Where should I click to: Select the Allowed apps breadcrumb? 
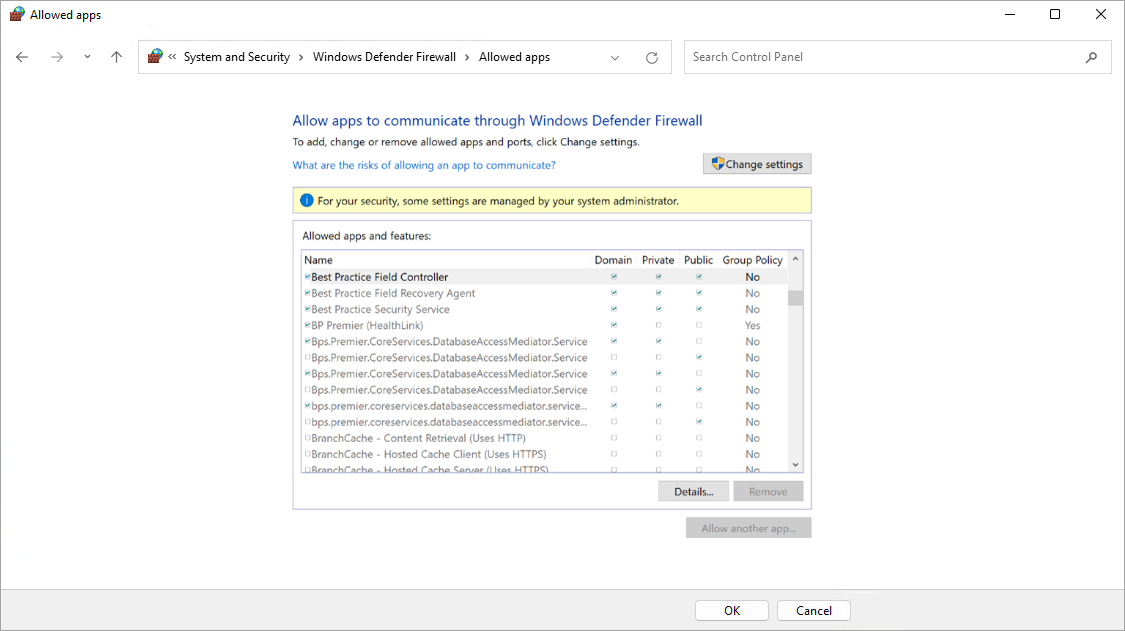(x=514, y=57)
